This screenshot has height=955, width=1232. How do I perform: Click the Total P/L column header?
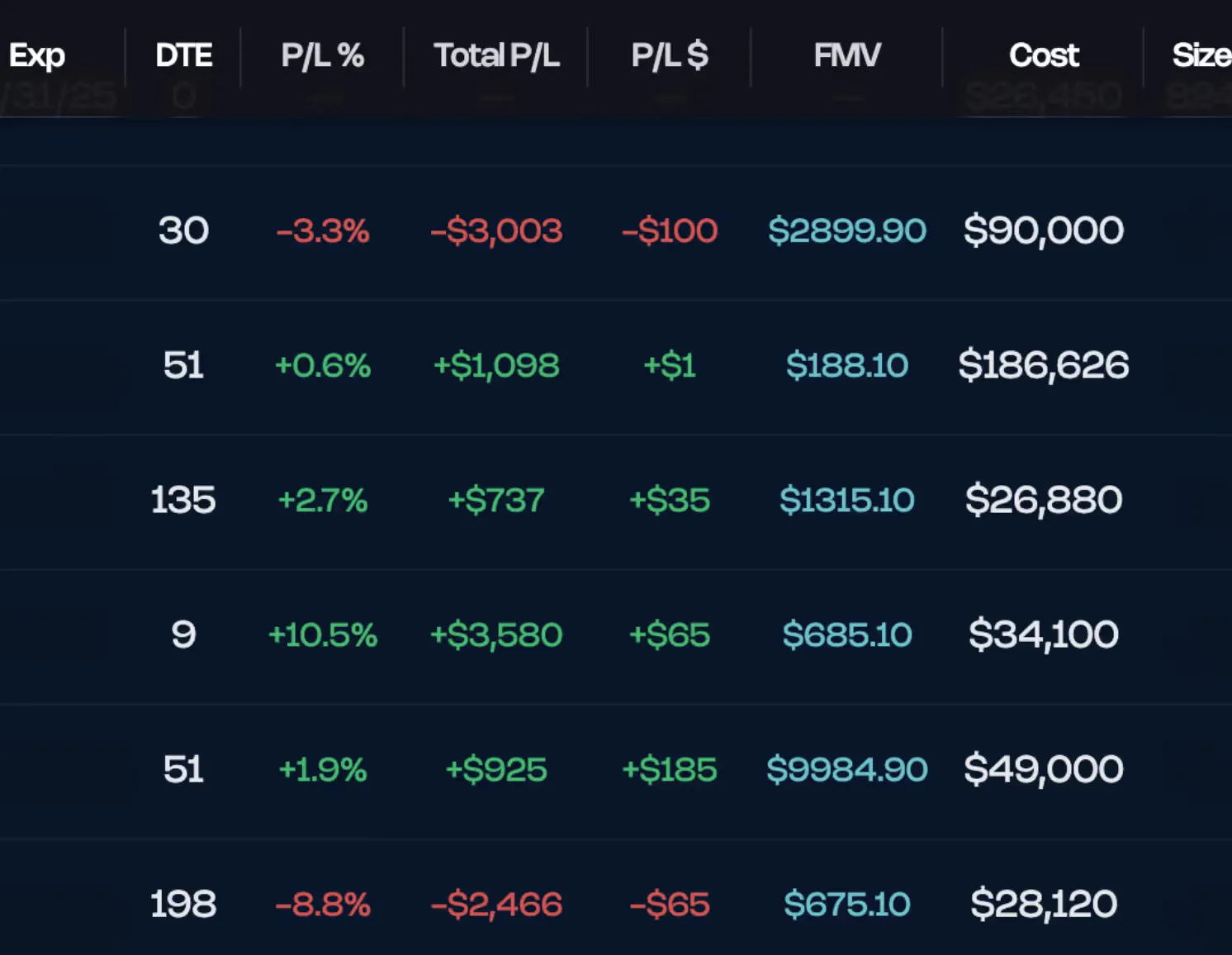pos(496,55)
